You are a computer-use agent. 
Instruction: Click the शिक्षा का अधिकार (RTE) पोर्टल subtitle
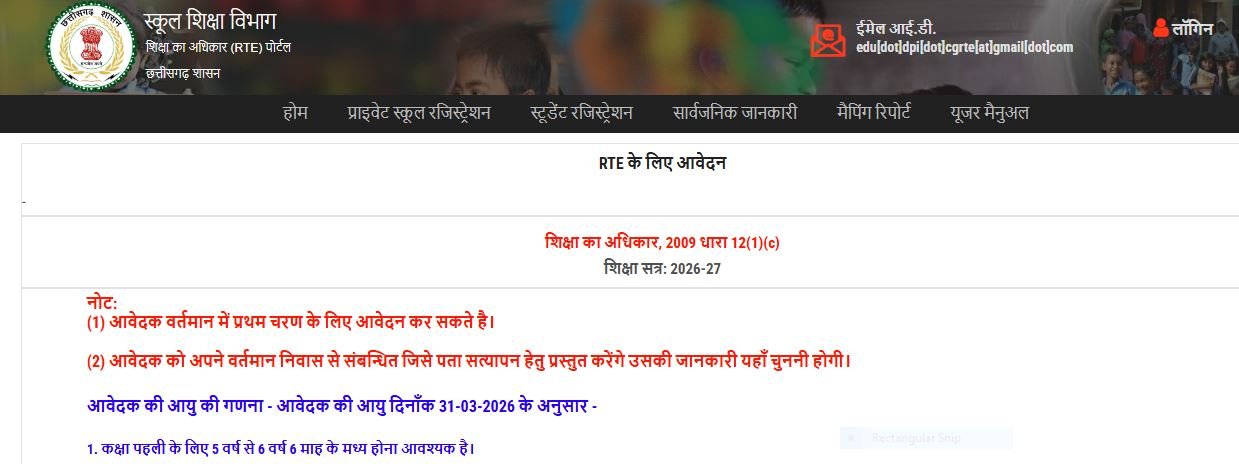click(x=218, y=48)
